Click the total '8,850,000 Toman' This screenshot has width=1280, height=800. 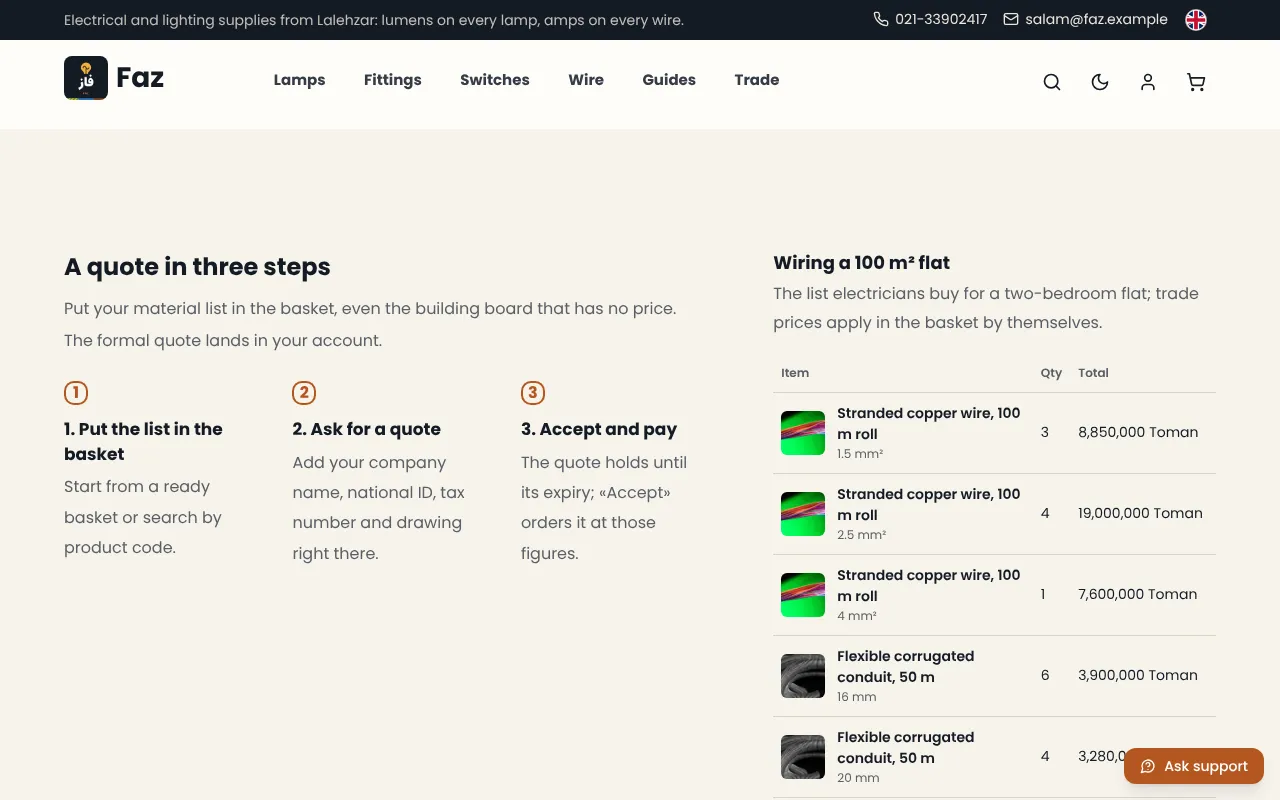point(1138,433)
